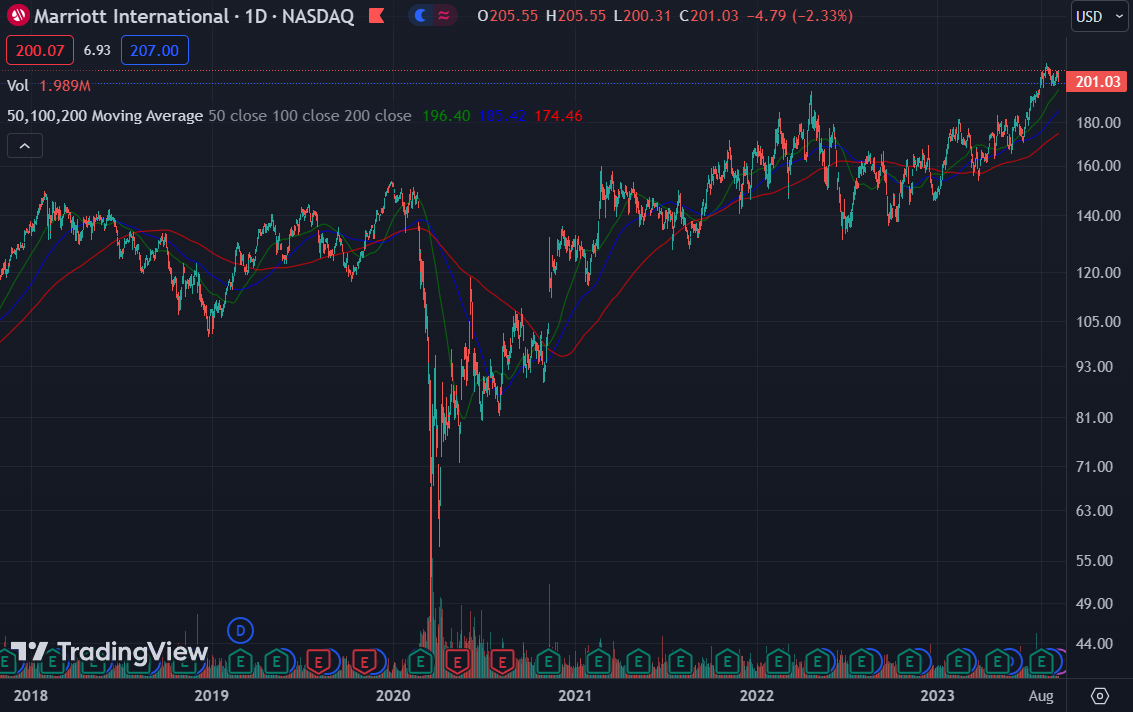Click the blue 207.00 buy price button
The height and width of the screenshot is (712, 1133).
155,51
